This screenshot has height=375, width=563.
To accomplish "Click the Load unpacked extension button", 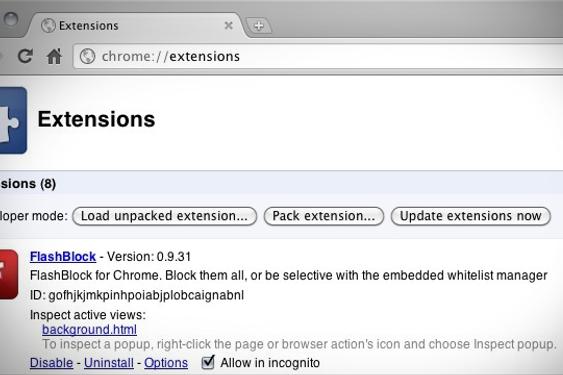I will pos(164,216).
